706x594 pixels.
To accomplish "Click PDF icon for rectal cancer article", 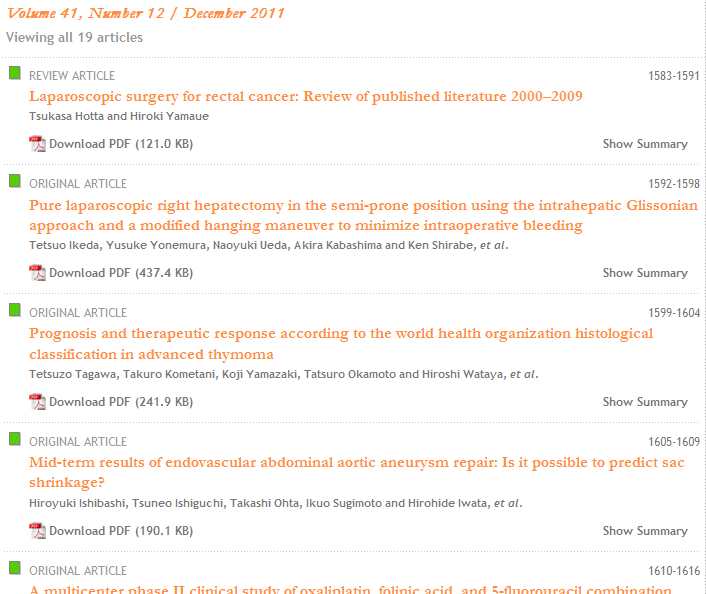I will pyautogui.click(x=37, y=144).
